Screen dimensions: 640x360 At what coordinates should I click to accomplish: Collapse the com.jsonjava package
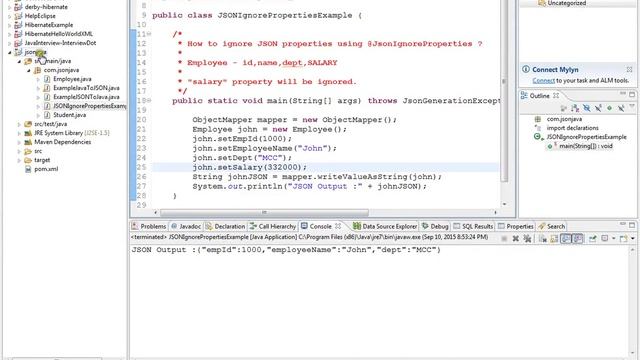tap(29, 70)
